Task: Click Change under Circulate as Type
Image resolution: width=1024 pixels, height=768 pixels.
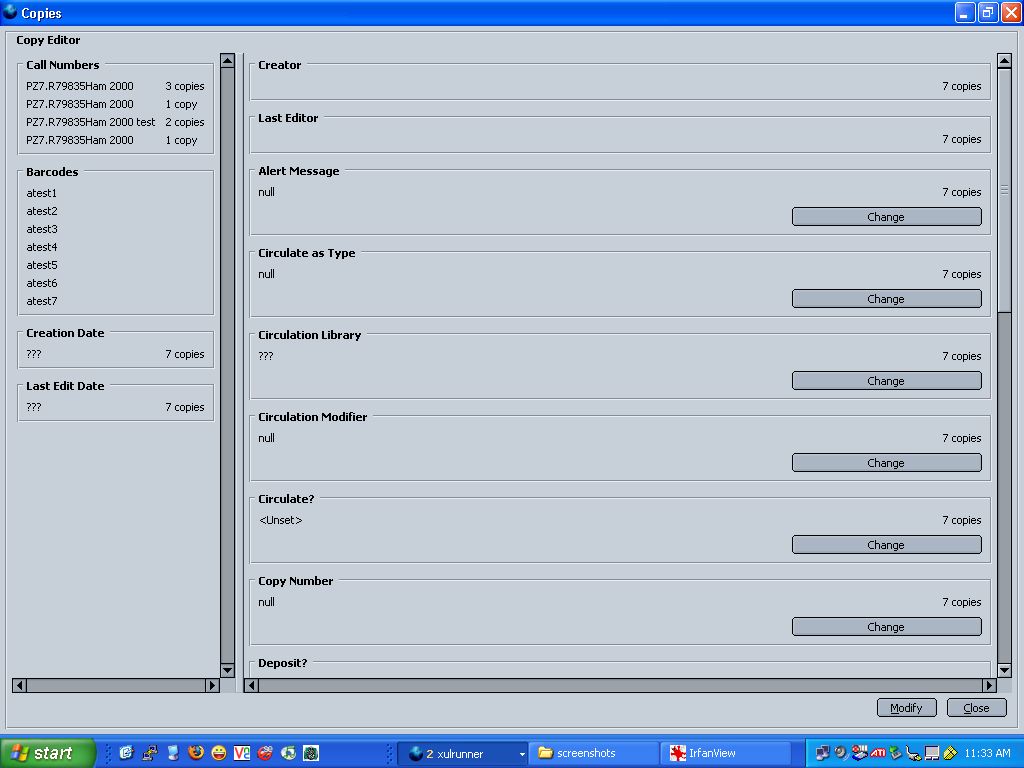Action: 886,298
